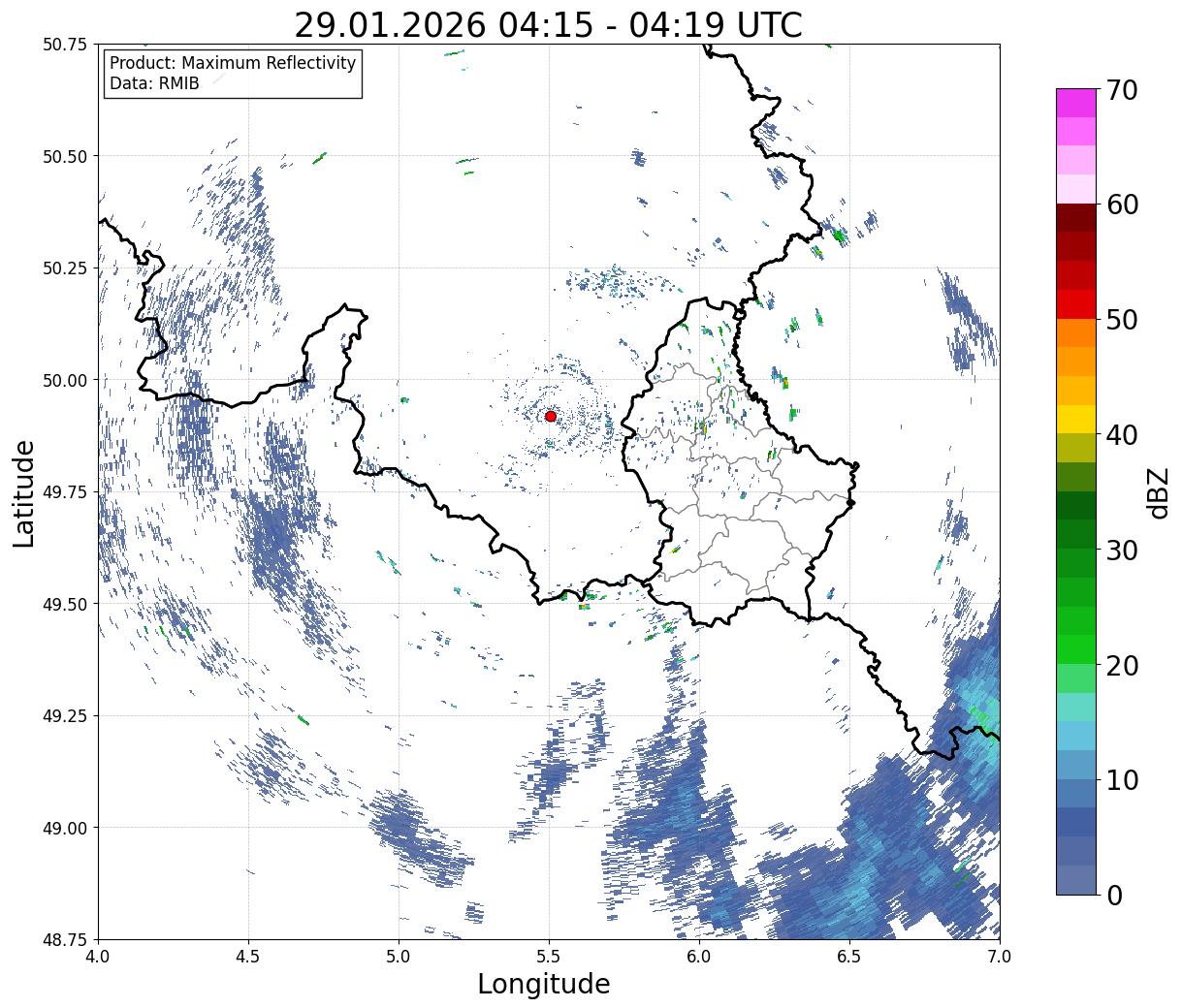
Task: Click the colorbar tick label 10
Action: point(1122,779)
